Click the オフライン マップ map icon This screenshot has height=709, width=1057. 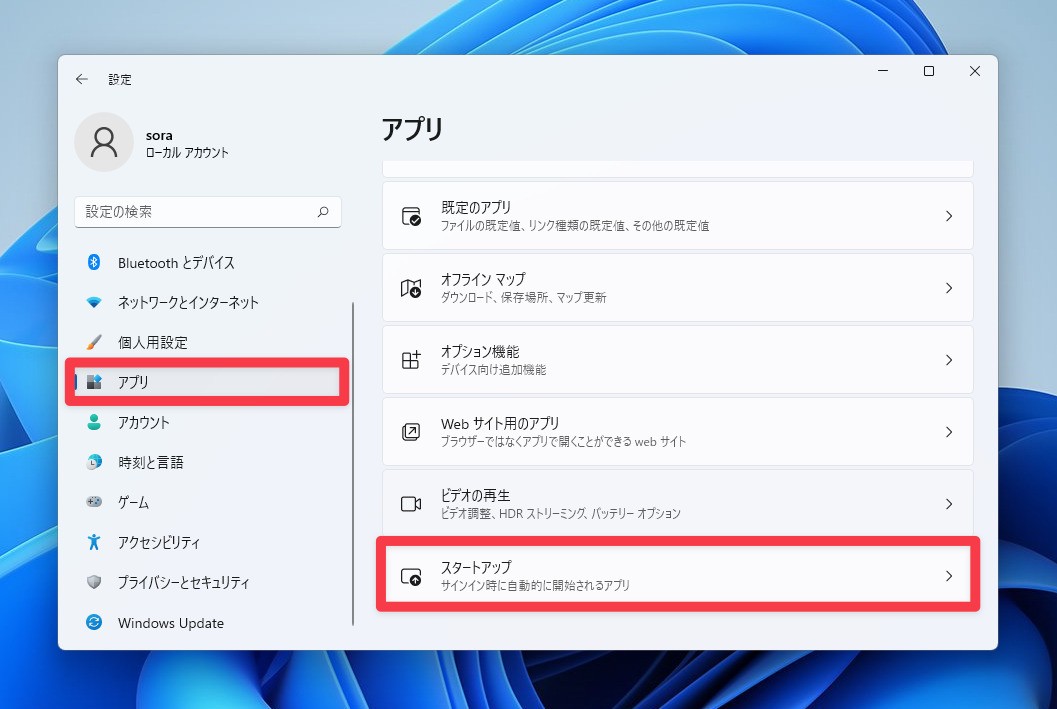[x=411, y=288]
